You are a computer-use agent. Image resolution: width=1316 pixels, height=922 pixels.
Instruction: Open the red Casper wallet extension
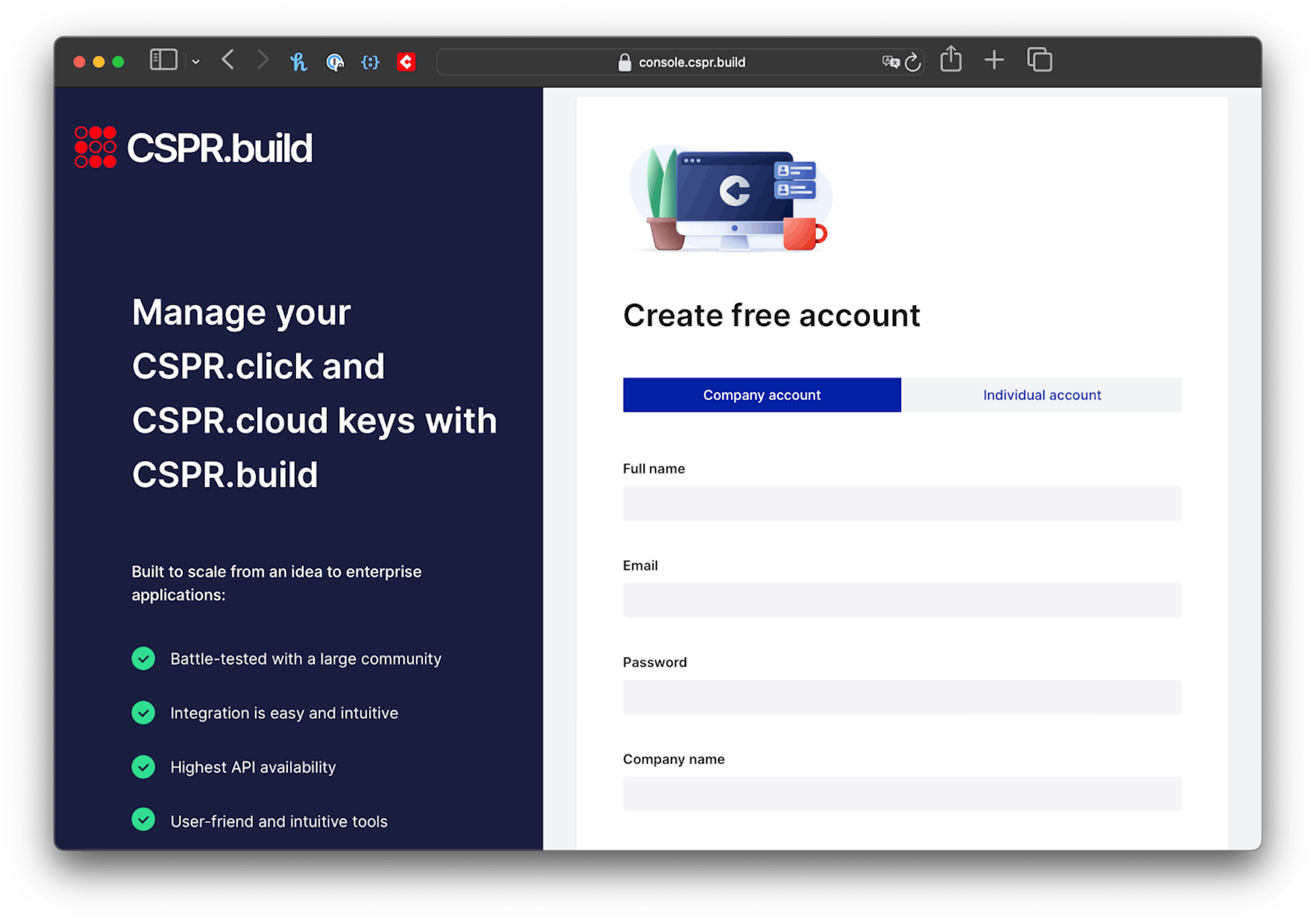[406, 62]
